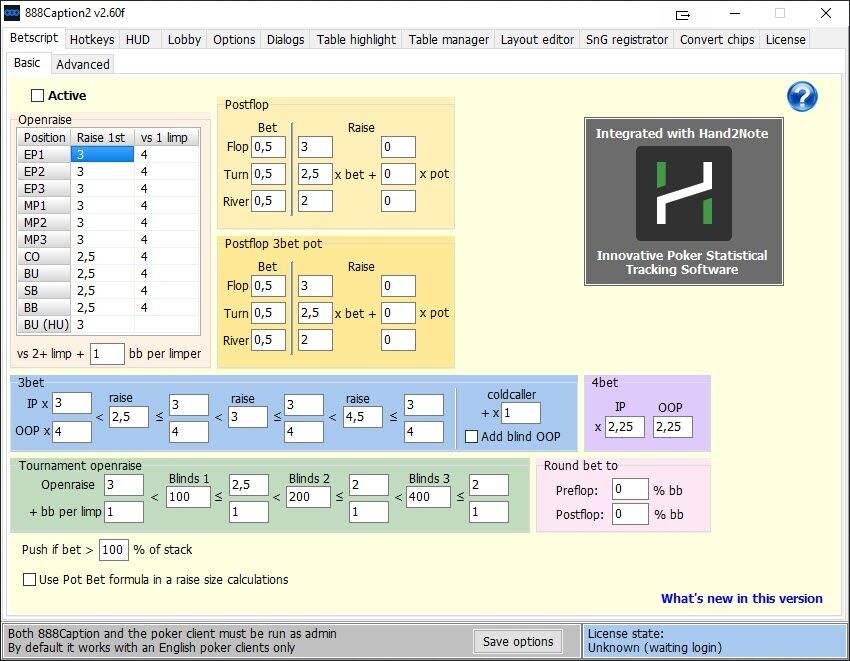Tick the Add blind OOP checkbox

pyautogui.click(x=472, y=437)
